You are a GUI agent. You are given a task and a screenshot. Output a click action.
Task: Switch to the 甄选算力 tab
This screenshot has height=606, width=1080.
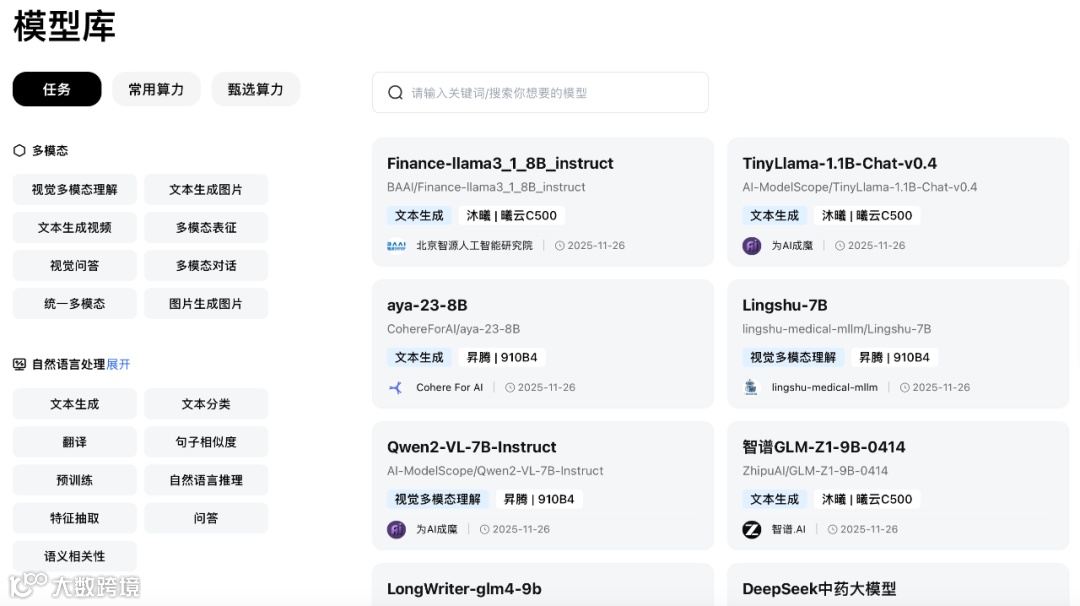pos(256,89)
